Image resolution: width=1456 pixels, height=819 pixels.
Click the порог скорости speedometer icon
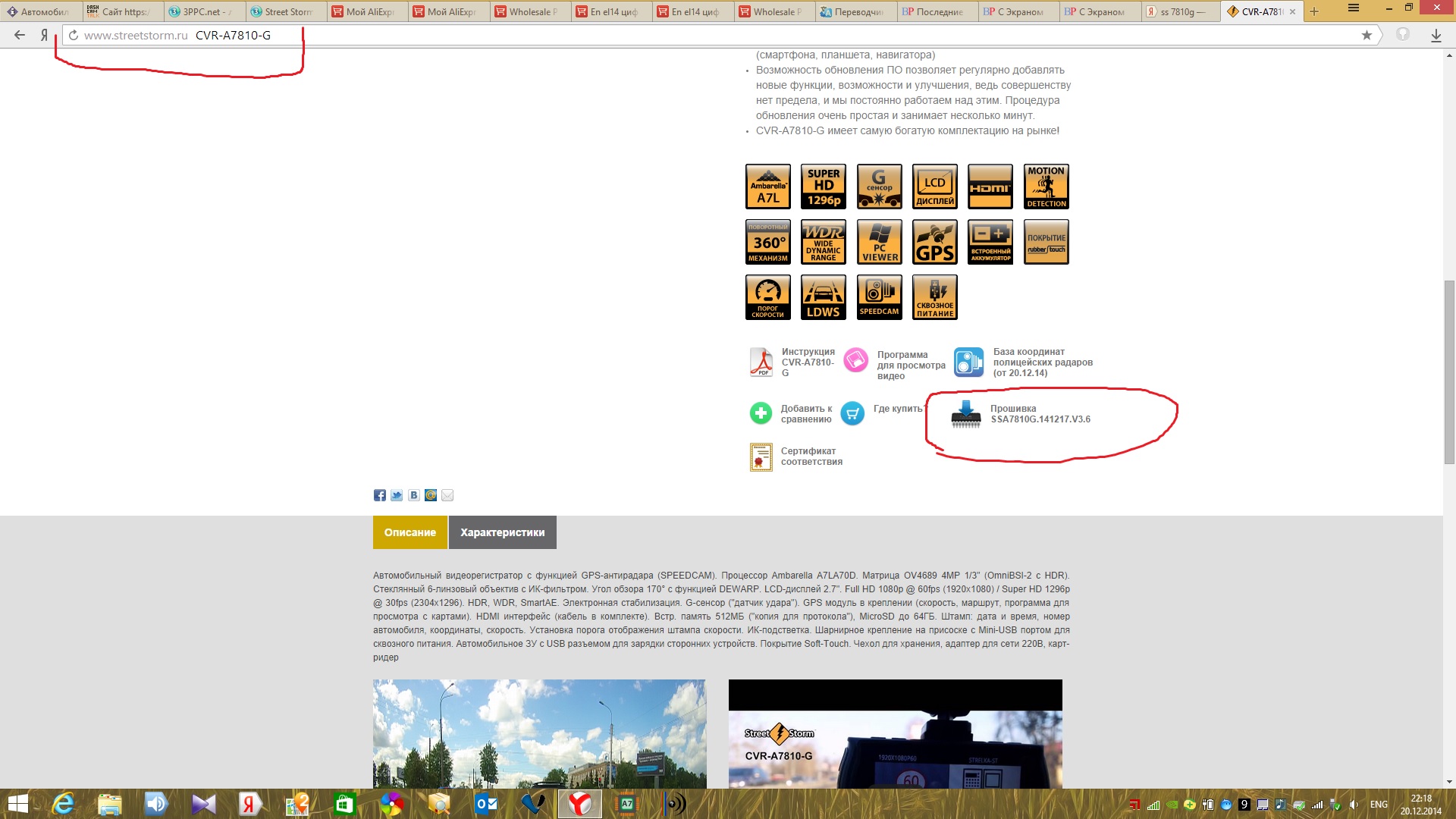768,297
